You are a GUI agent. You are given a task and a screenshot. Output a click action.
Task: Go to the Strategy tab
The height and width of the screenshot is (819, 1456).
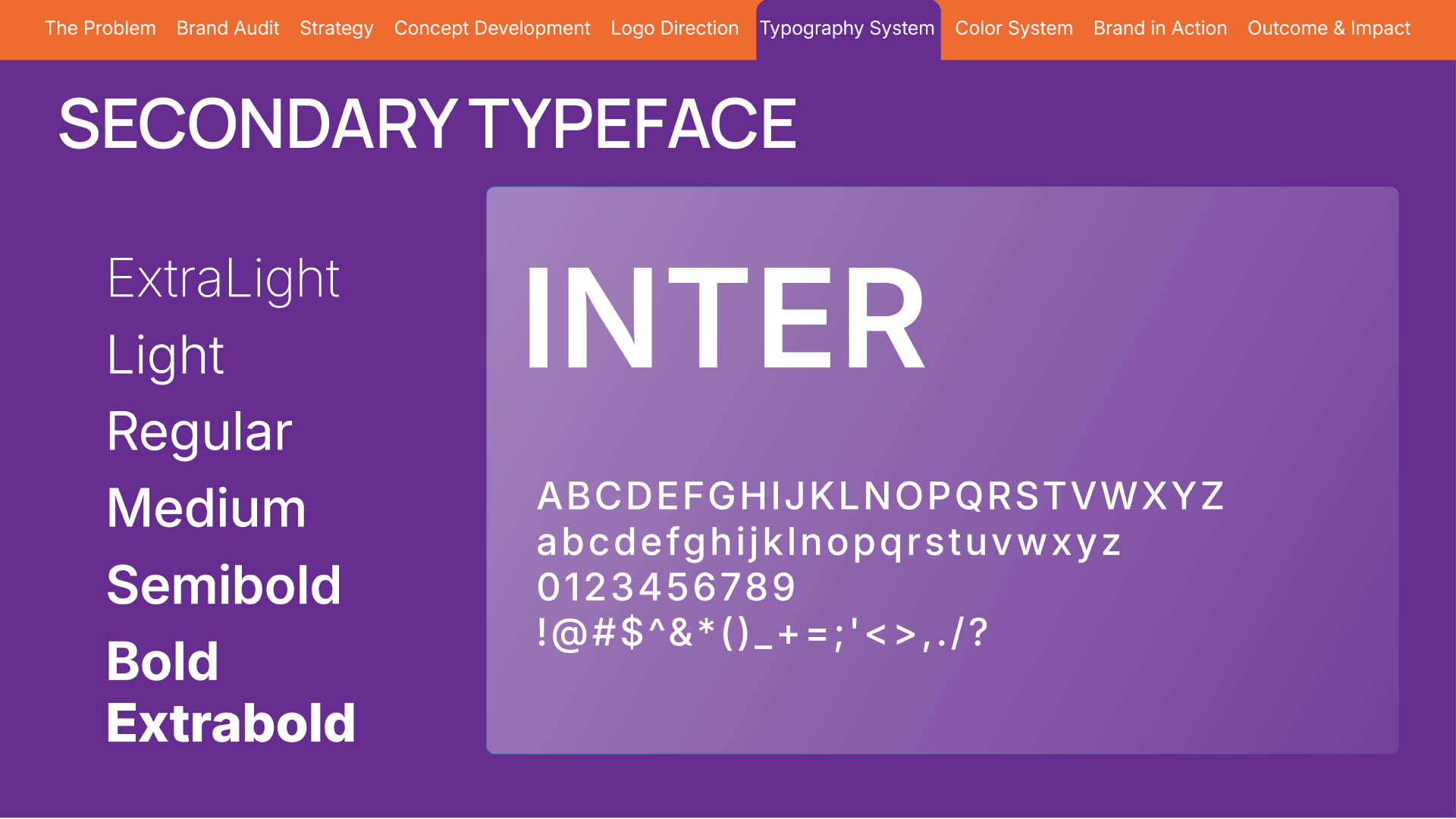pos(337,28)
